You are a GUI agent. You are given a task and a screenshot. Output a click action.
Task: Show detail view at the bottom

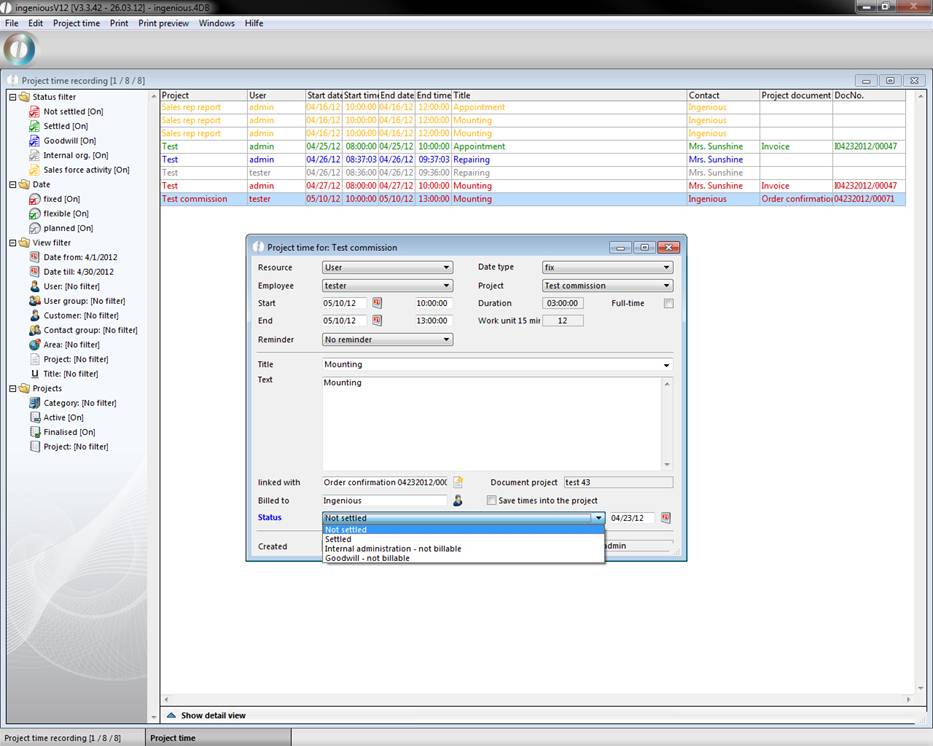point(212,715)
